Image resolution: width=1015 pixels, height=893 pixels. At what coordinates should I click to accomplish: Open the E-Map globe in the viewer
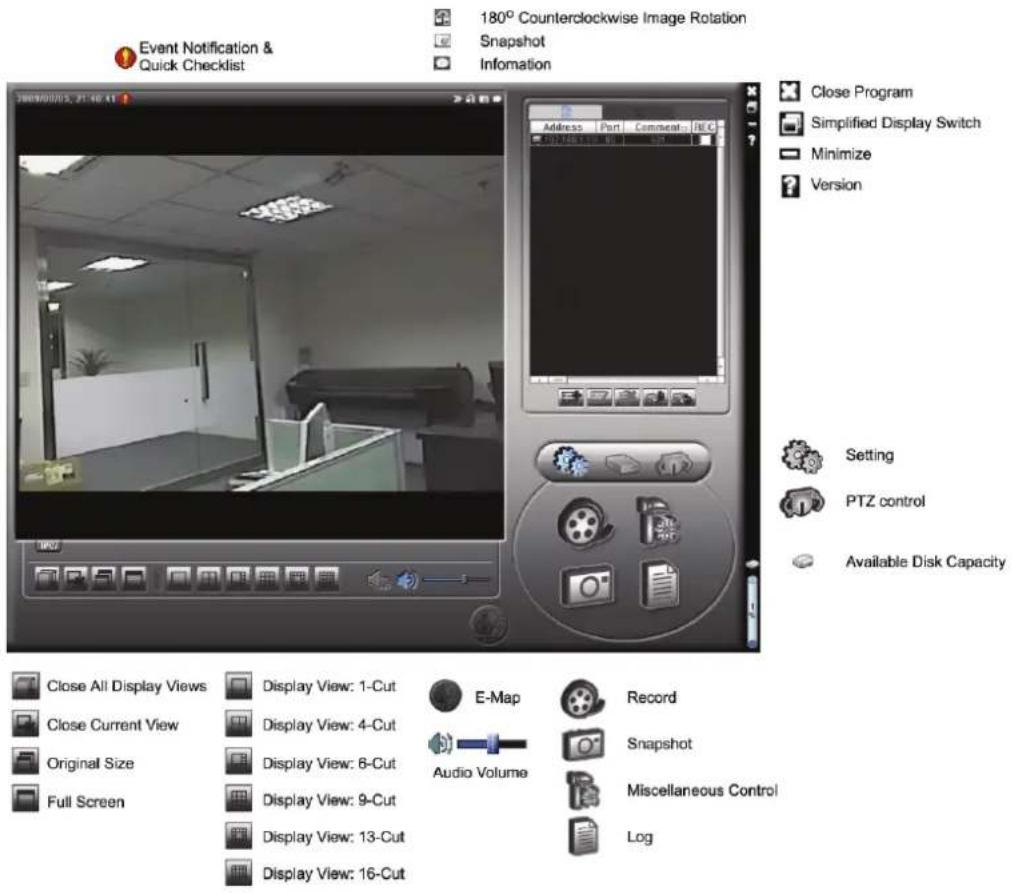pos(487,623)
